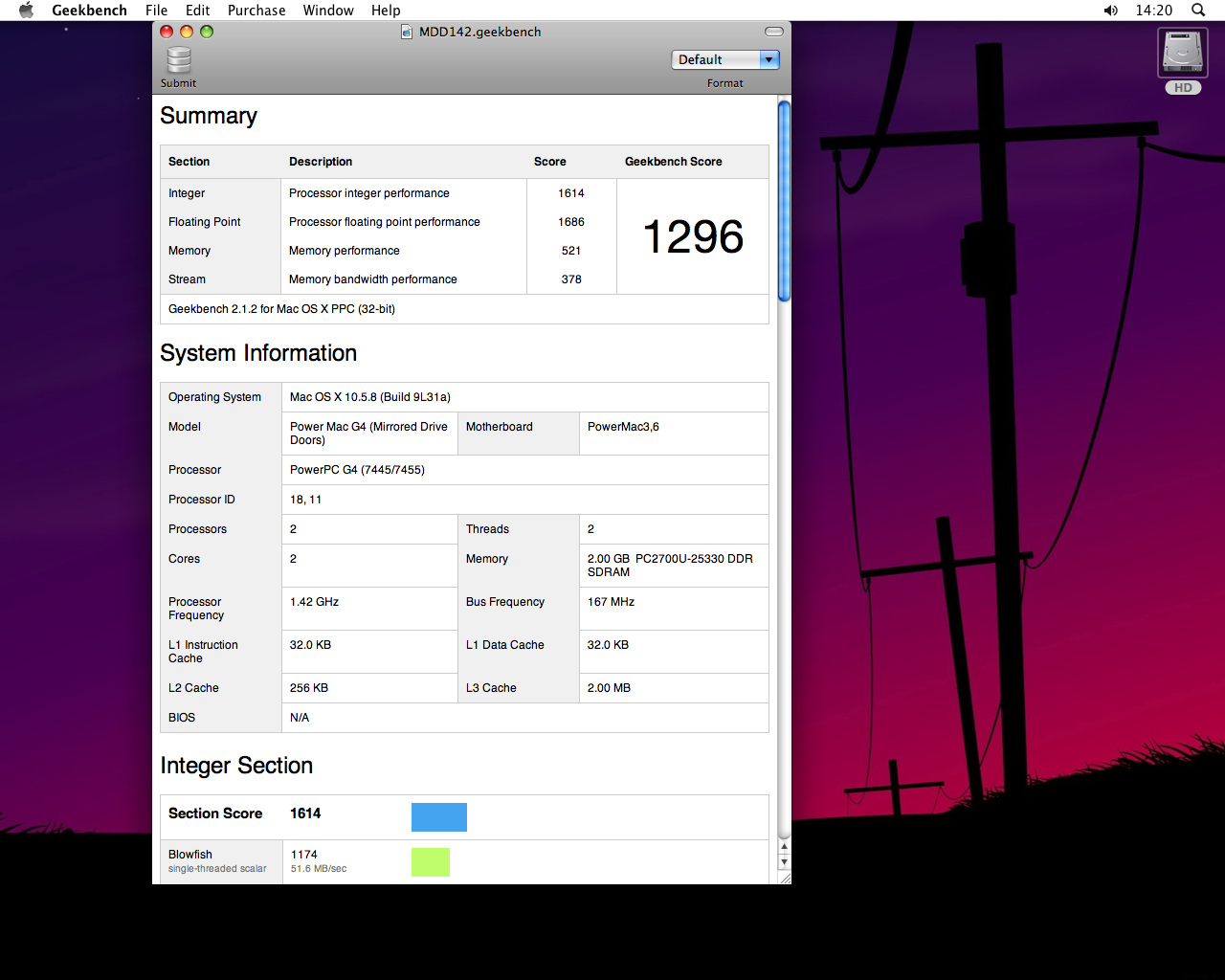Open the Purchase menu
Viewport: 1225px width, 980px height.
[x=256, y=11]
